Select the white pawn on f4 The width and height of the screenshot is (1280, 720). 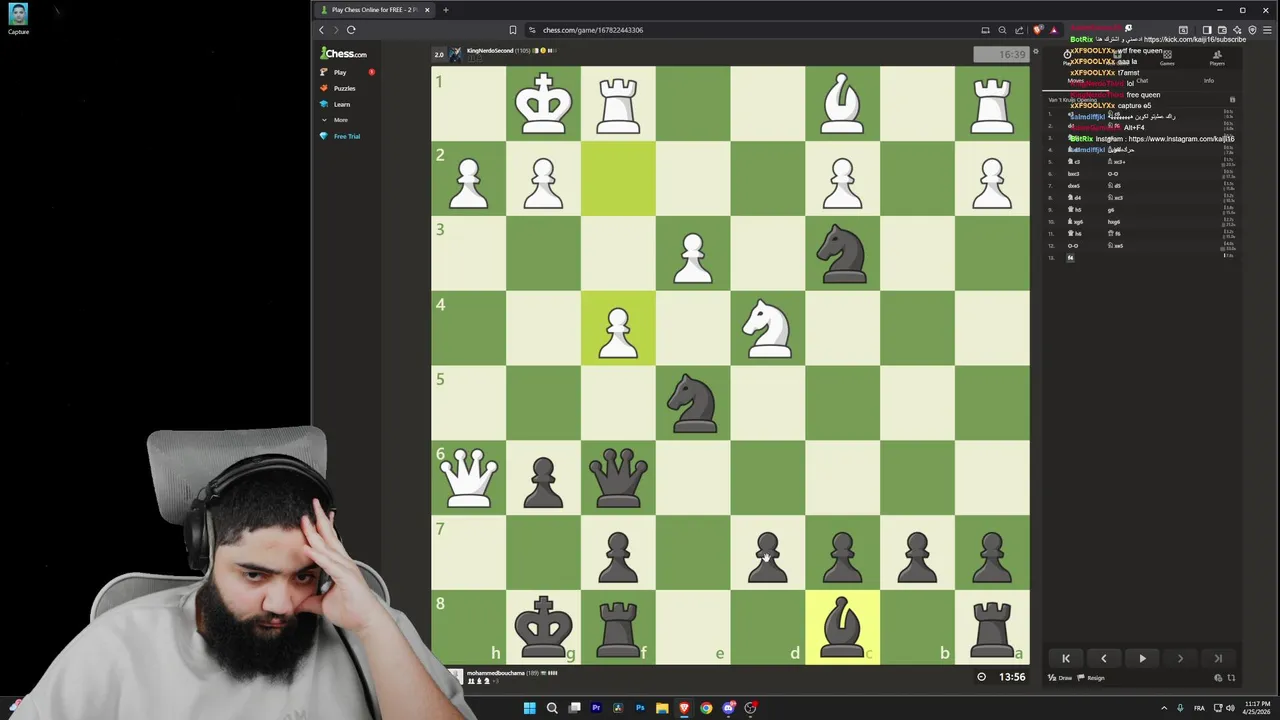click(x=618, y=332)
